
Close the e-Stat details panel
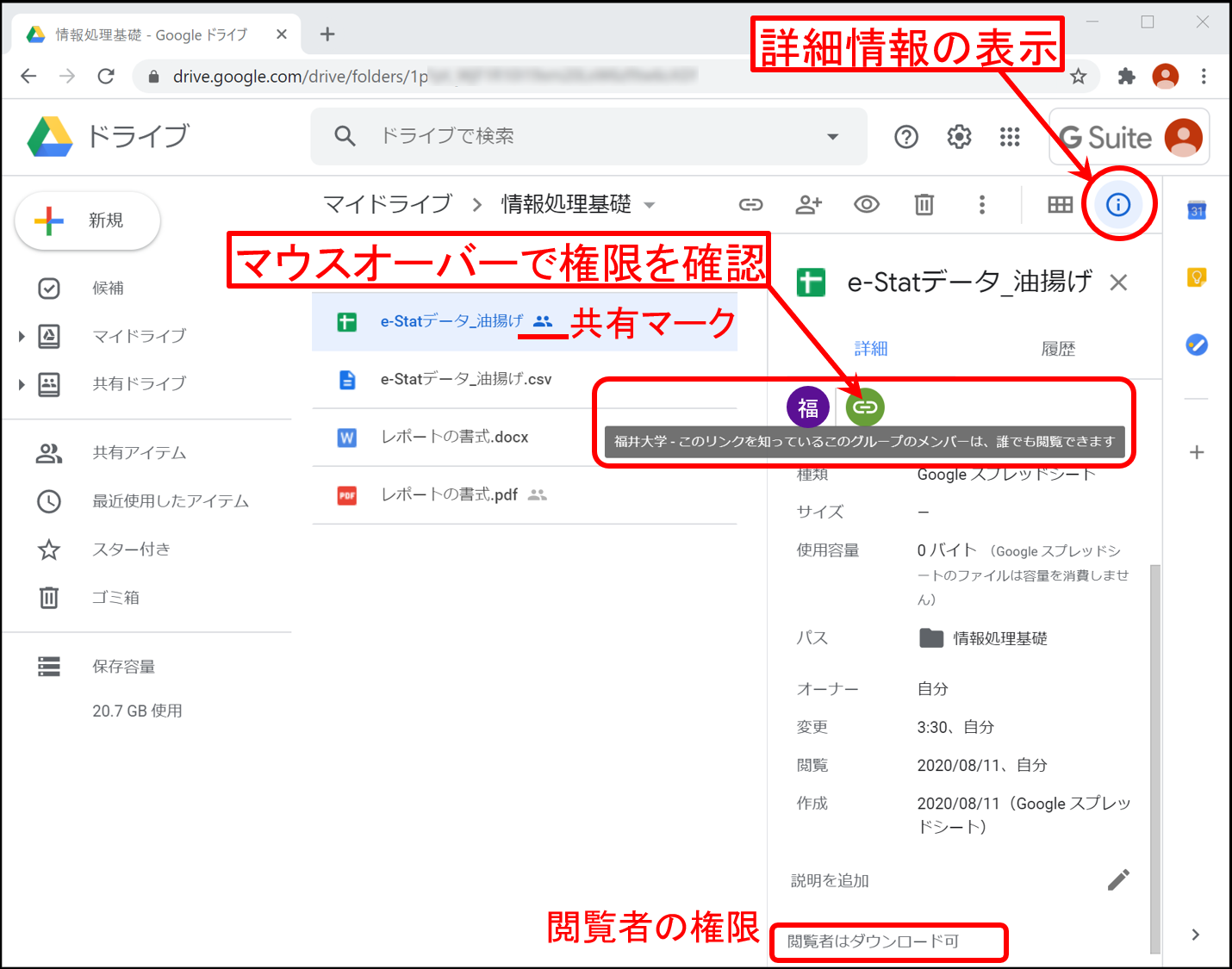pyautogui.click(x=1118, y=283)
